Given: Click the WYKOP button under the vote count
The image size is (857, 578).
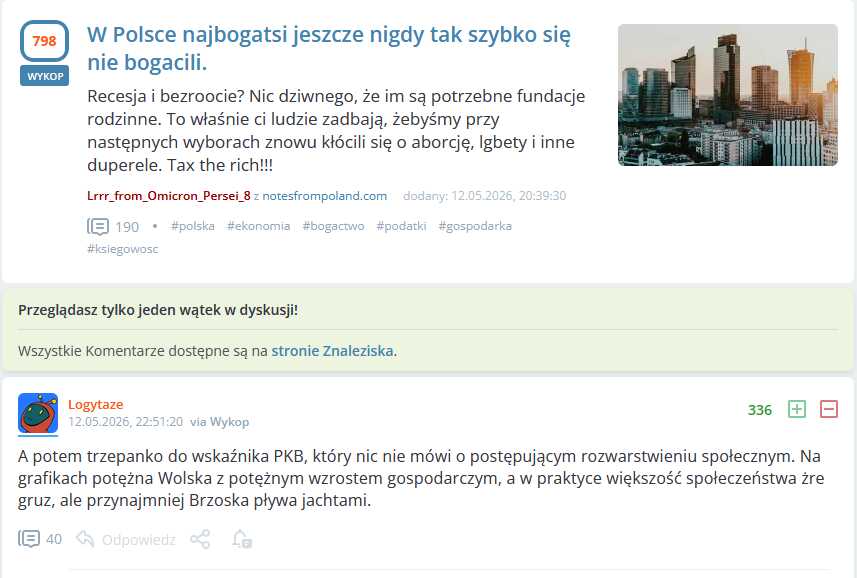Looking at the screenshot, I should tap(45, 76).
